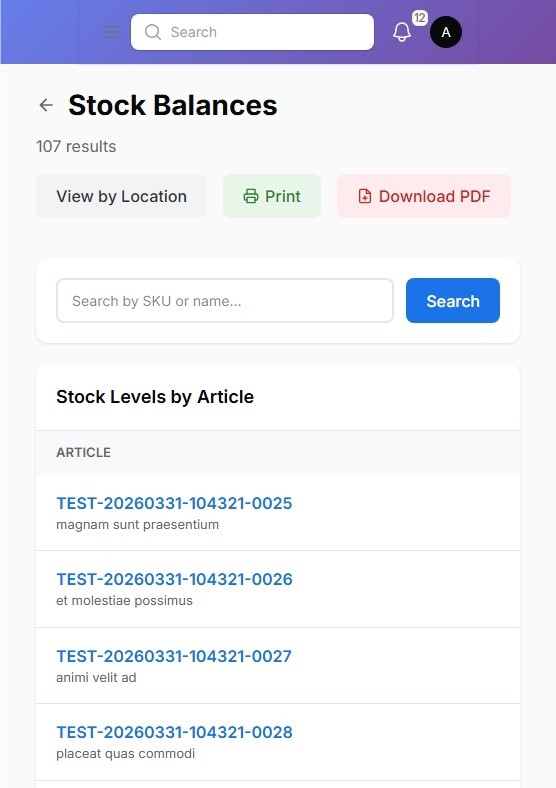This screenshot has height=788, width=556.
Task: Click the magnifier icon in top search
Action: click(x=152, y=32)
